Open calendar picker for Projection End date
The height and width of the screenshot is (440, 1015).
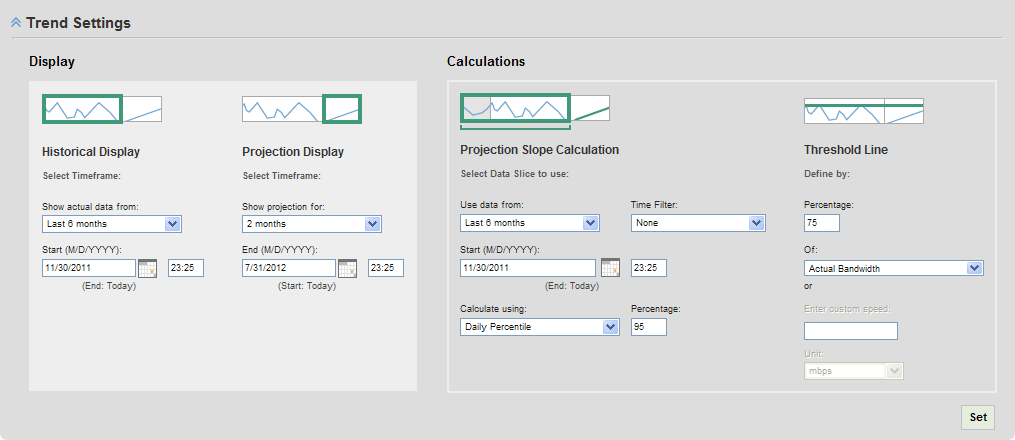[348, 268]
